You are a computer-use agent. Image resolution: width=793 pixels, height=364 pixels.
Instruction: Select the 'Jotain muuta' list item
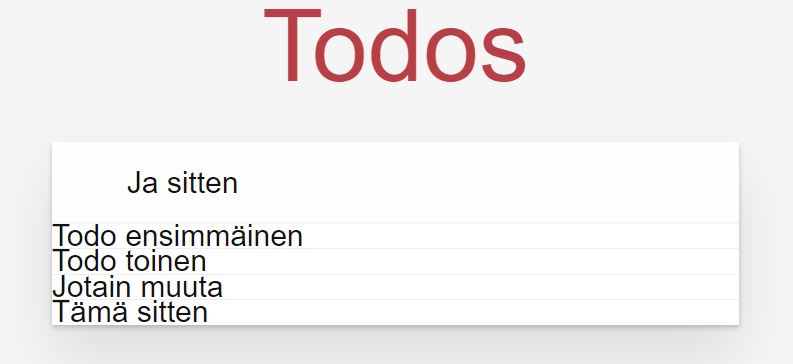(x=395, y=287)
